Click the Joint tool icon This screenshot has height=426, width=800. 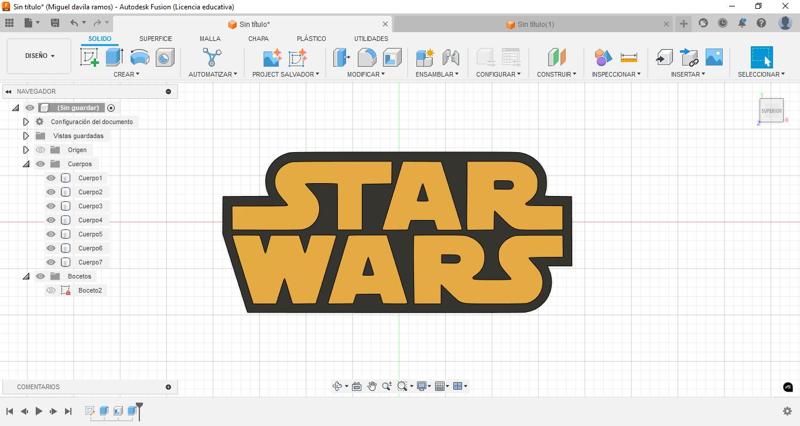point(451,57)
